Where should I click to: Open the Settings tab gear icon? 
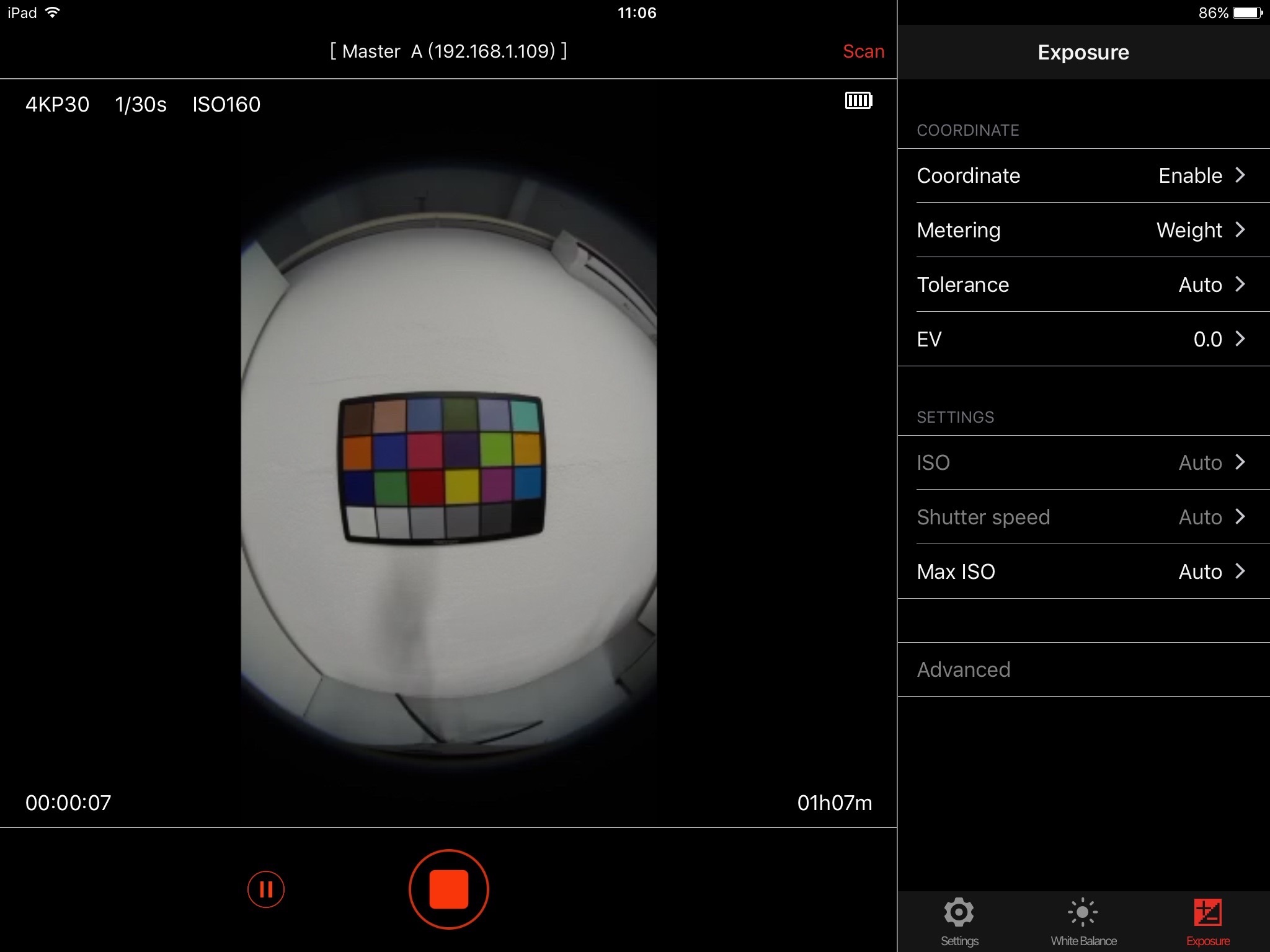(x=959, y=912)
